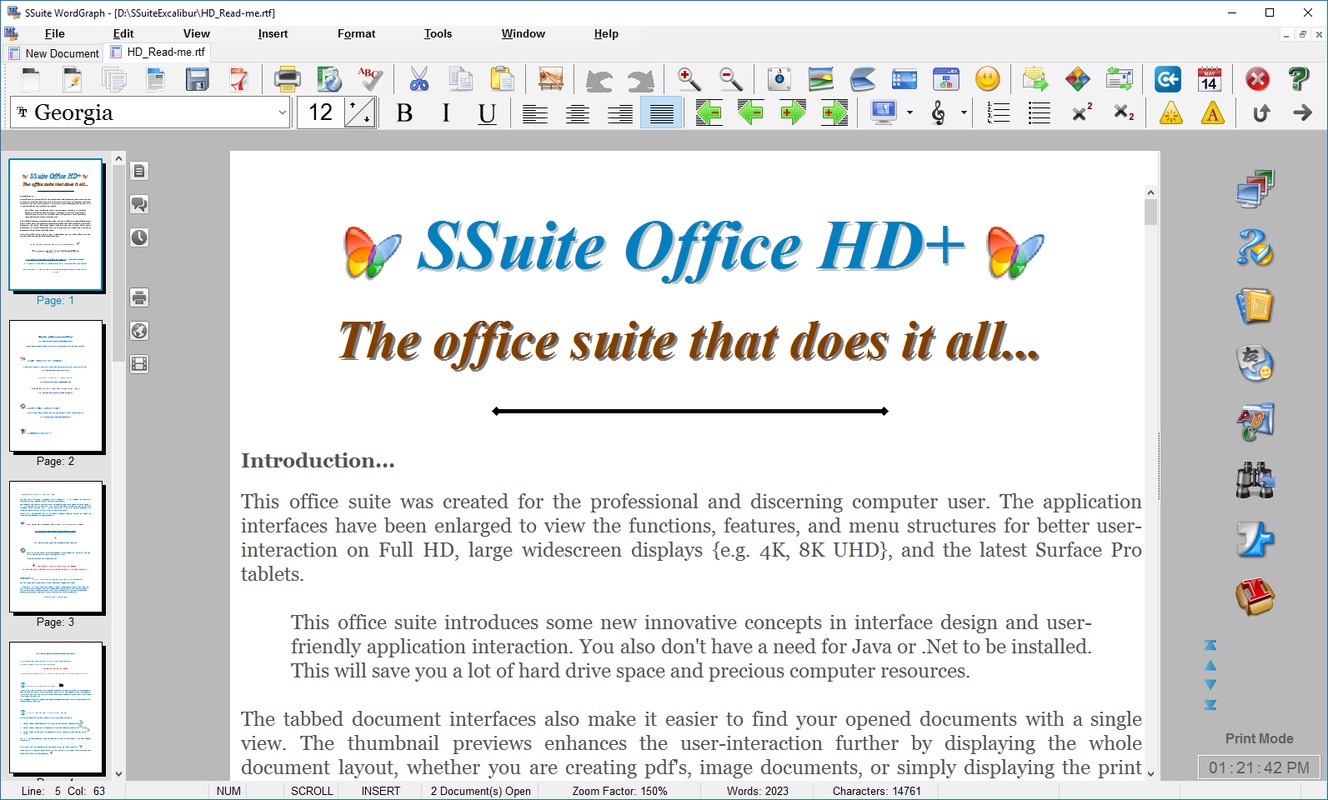Open the Format menu

click(x=356, y=34)
